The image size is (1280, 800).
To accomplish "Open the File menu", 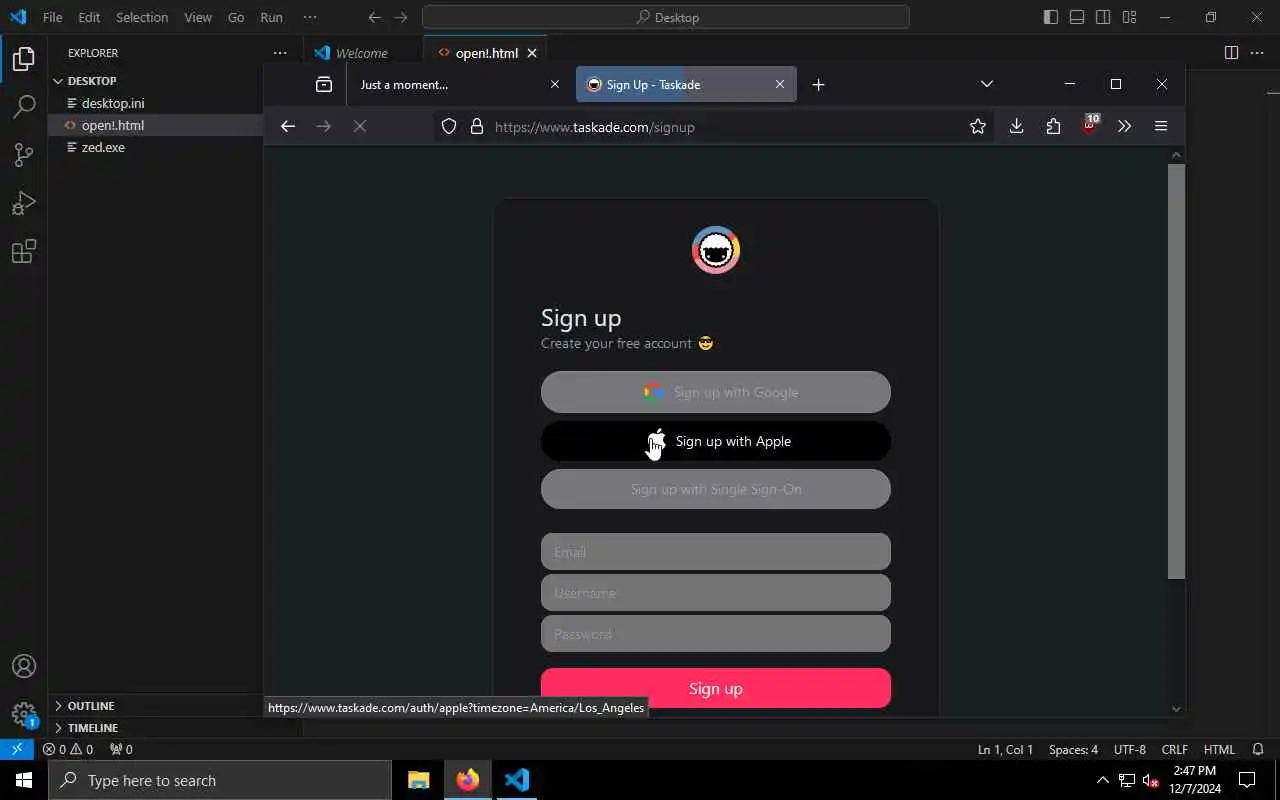I will click(x=53, y=17).
